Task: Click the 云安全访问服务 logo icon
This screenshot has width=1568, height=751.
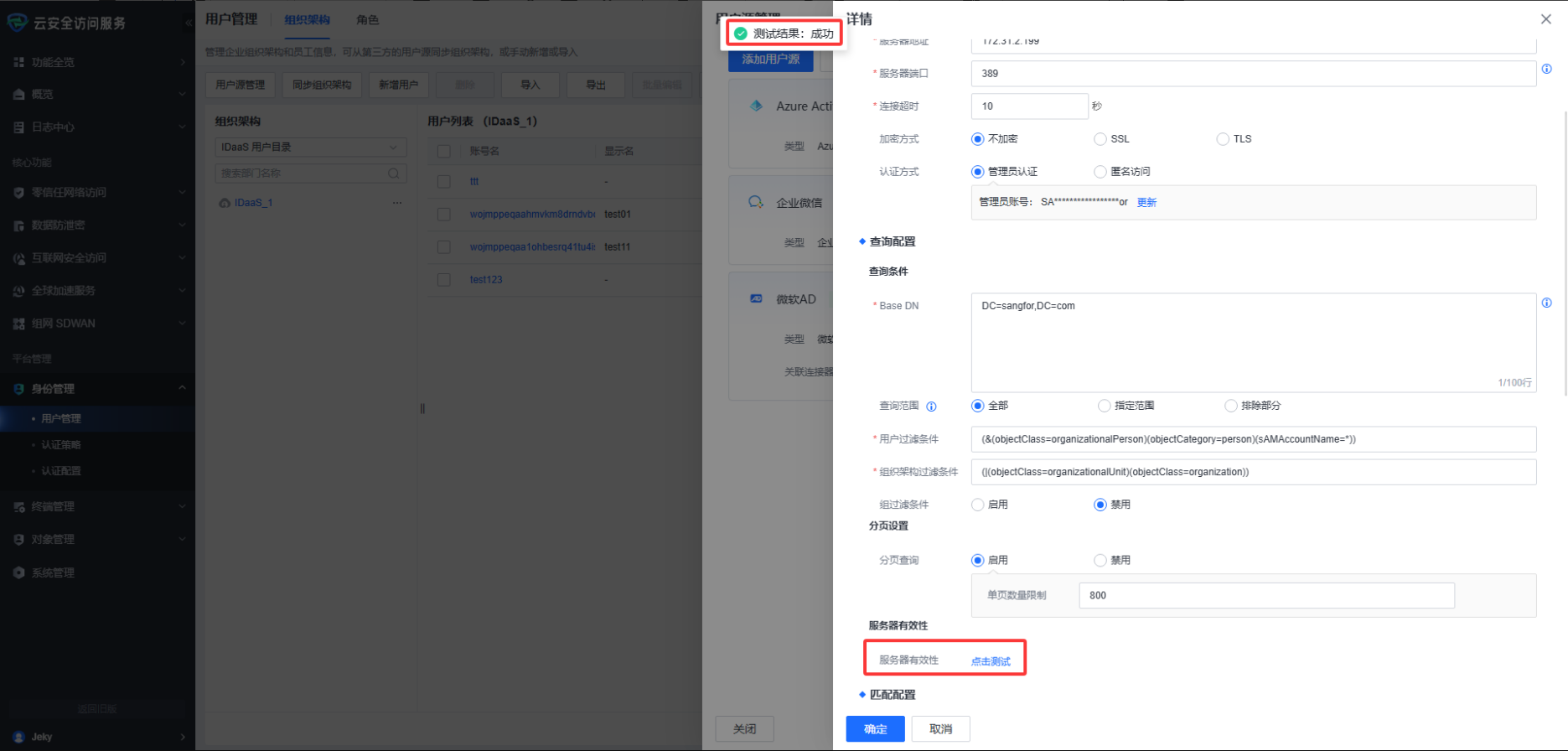Action: click(x=17, y=23)
